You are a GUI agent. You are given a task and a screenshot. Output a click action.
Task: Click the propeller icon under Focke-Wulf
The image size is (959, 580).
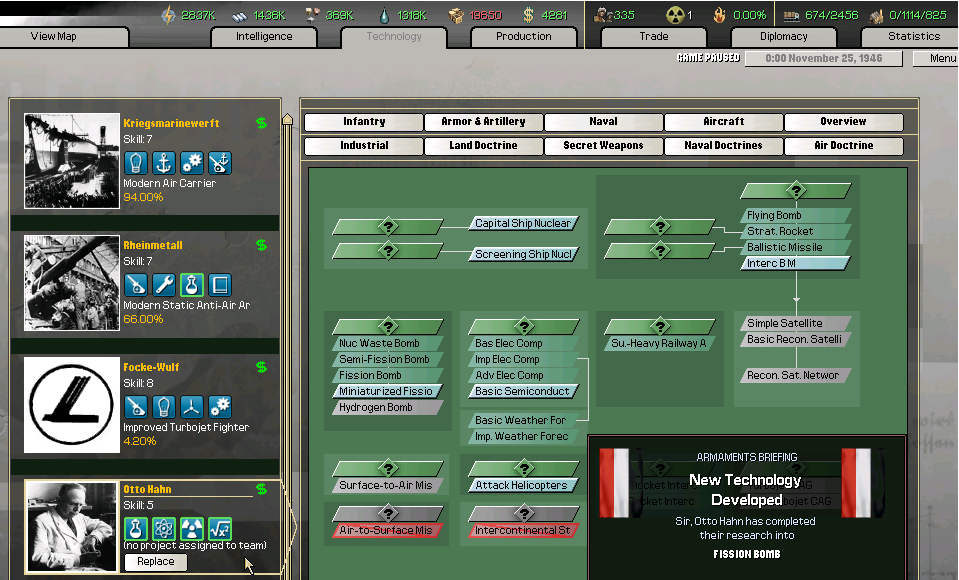pos(192,407)
